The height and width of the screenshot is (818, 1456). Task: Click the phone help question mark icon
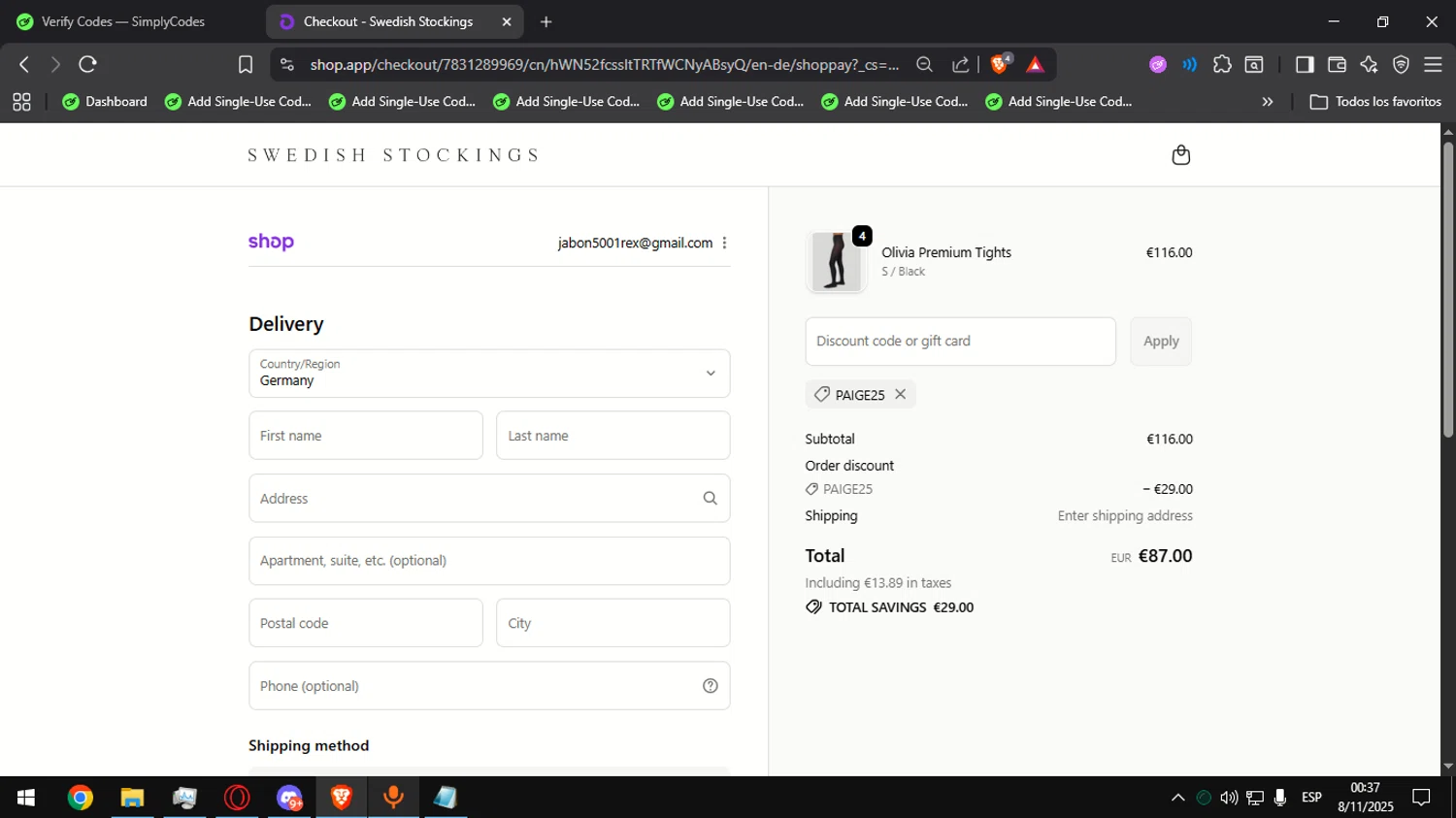[710, 686]
